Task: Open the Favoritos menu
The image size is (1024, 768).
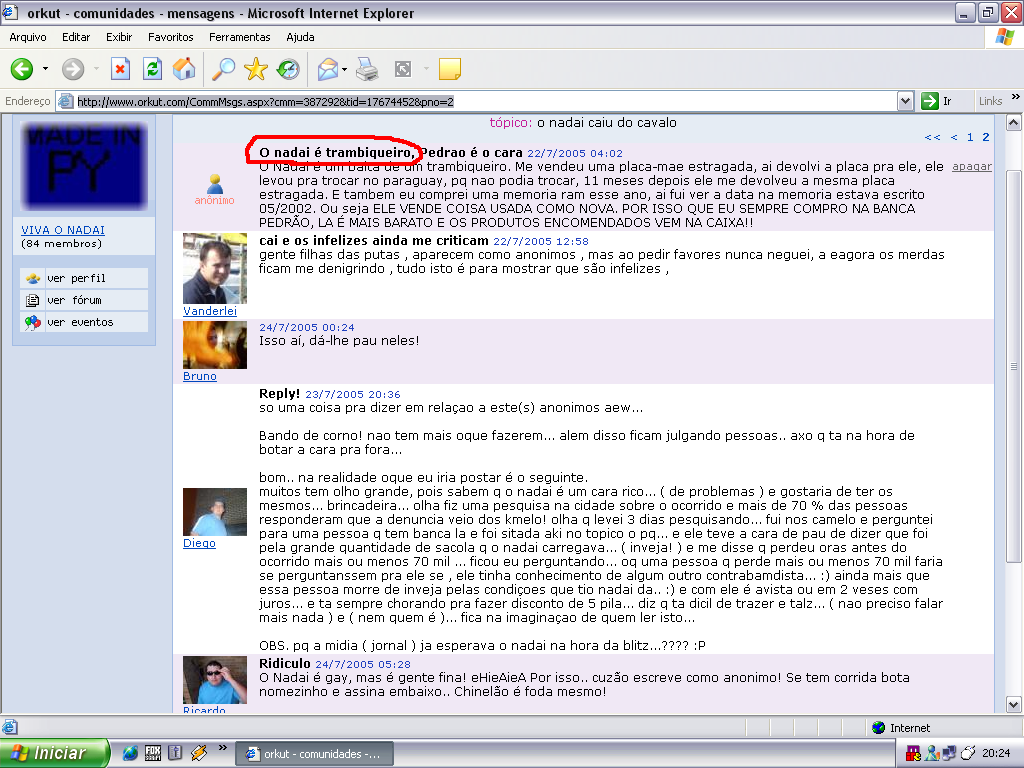Action: click(x=170, y=37)
